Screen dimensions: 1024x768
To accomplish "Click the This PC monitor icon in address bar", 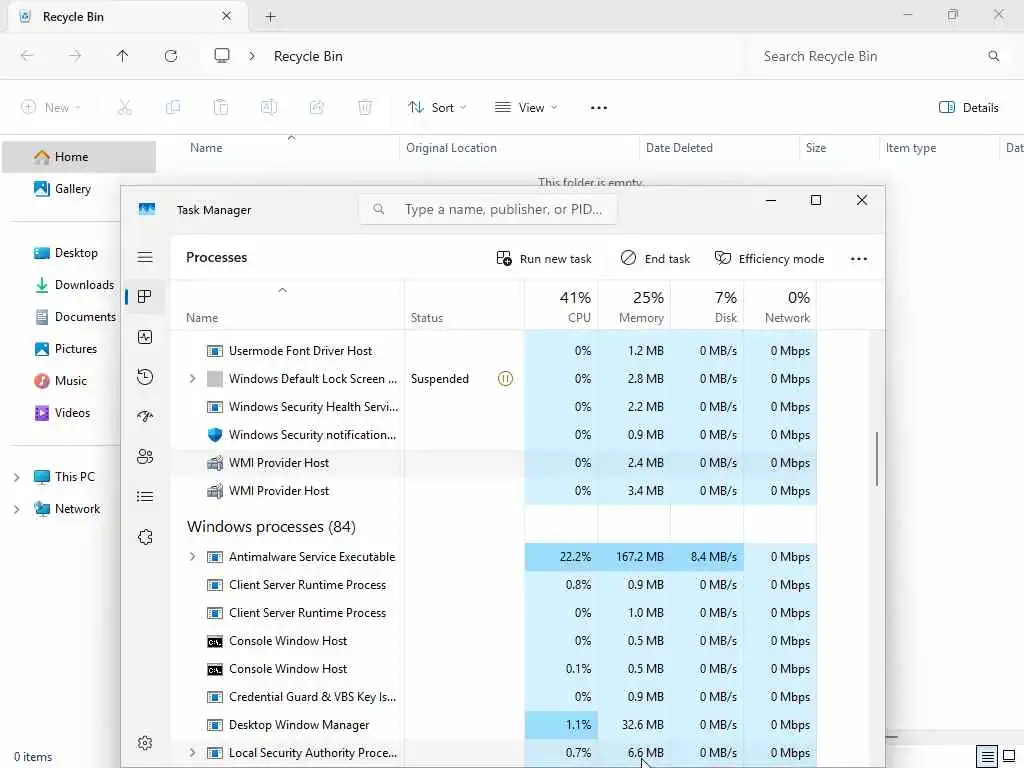I will [x=222, y=56].
